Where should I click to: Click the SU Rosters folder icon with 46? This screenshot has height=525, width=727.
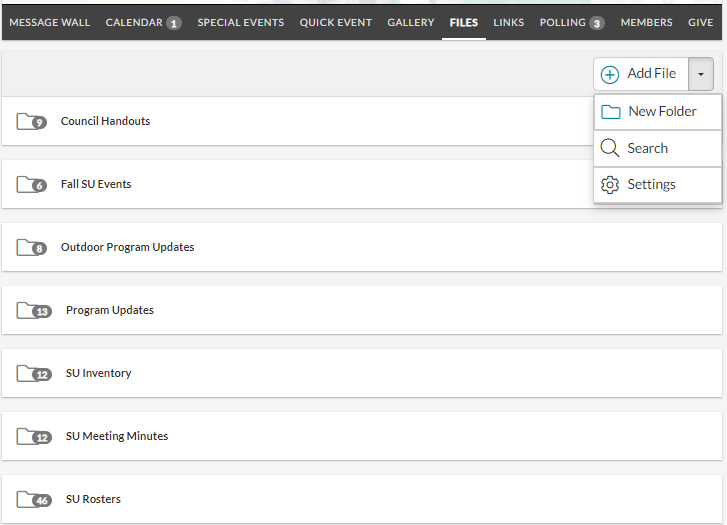[34, 499]
